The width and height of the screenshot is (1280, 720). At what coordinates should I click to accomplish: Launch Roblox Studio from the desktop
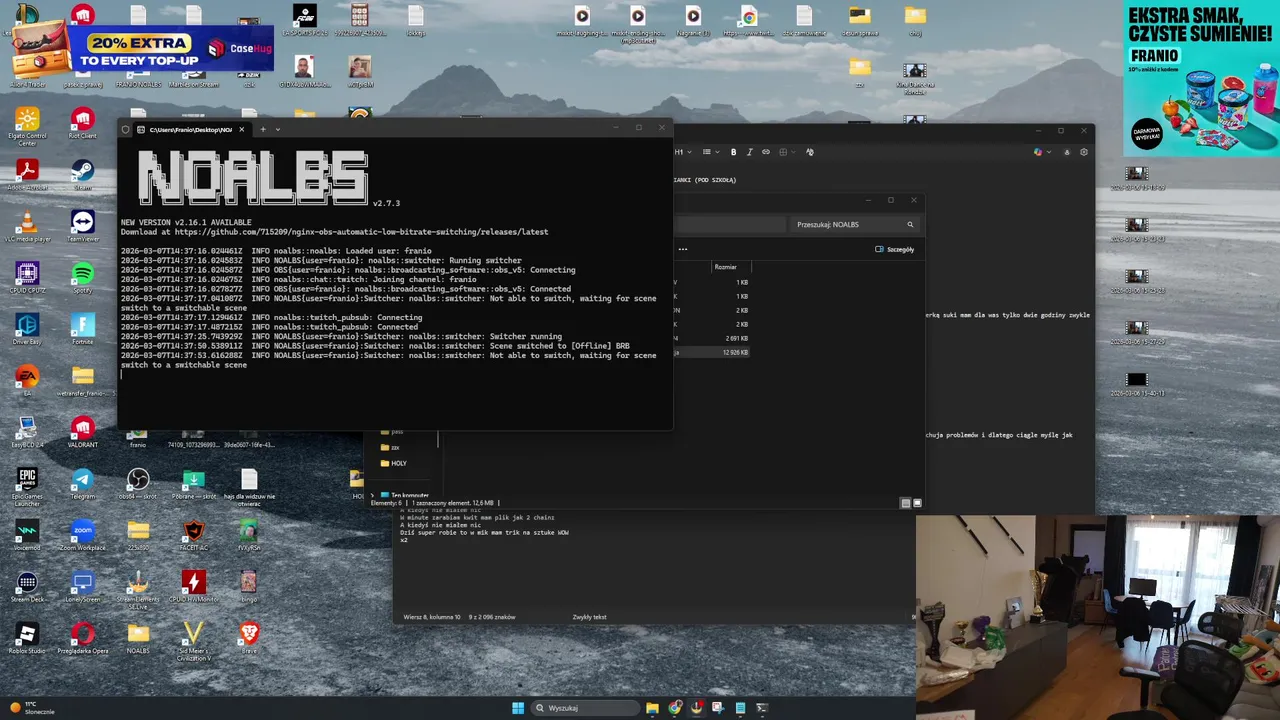(x=27, y=639)
